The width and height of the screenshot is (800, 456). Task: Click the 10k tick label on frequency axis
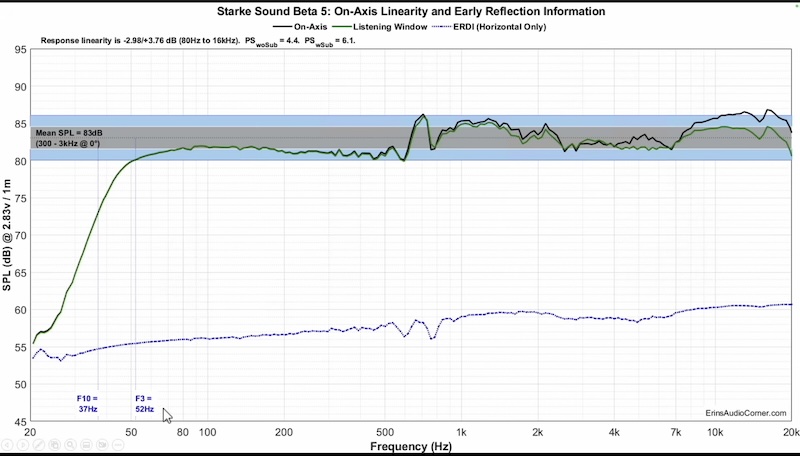point(715,433)
